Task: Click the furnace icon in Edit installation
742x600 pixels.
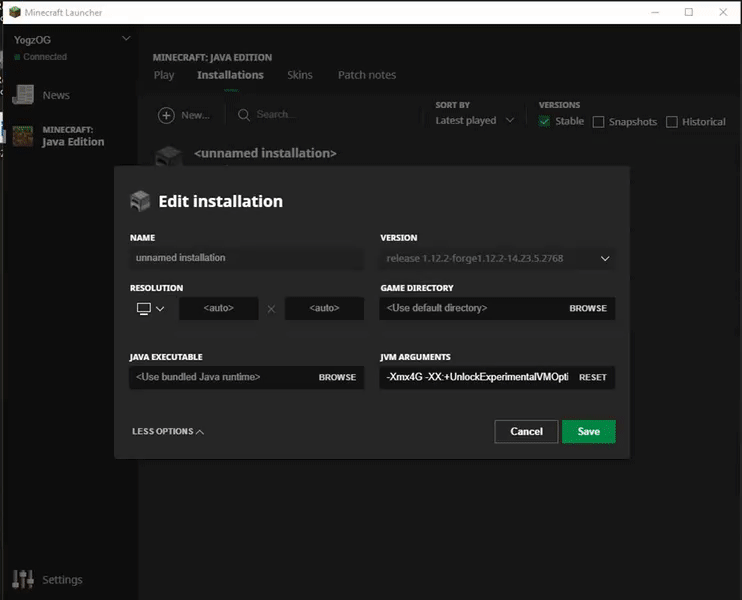Action: 140,201
